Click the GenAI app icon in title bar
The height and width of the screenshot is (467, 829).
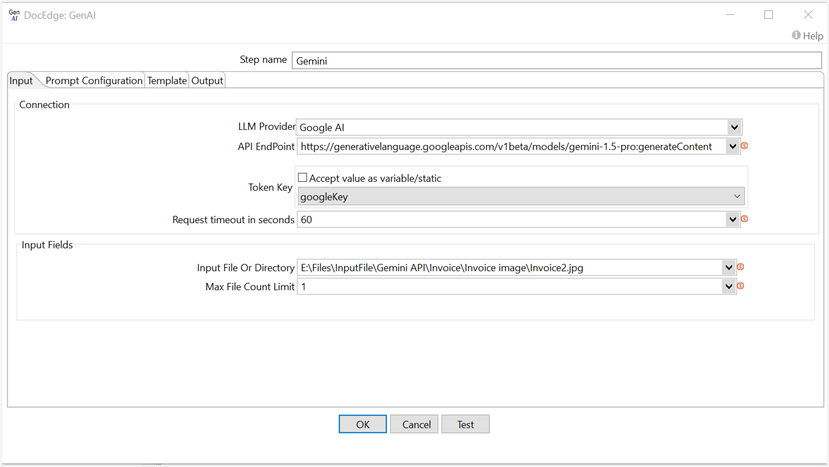(14, 15)
